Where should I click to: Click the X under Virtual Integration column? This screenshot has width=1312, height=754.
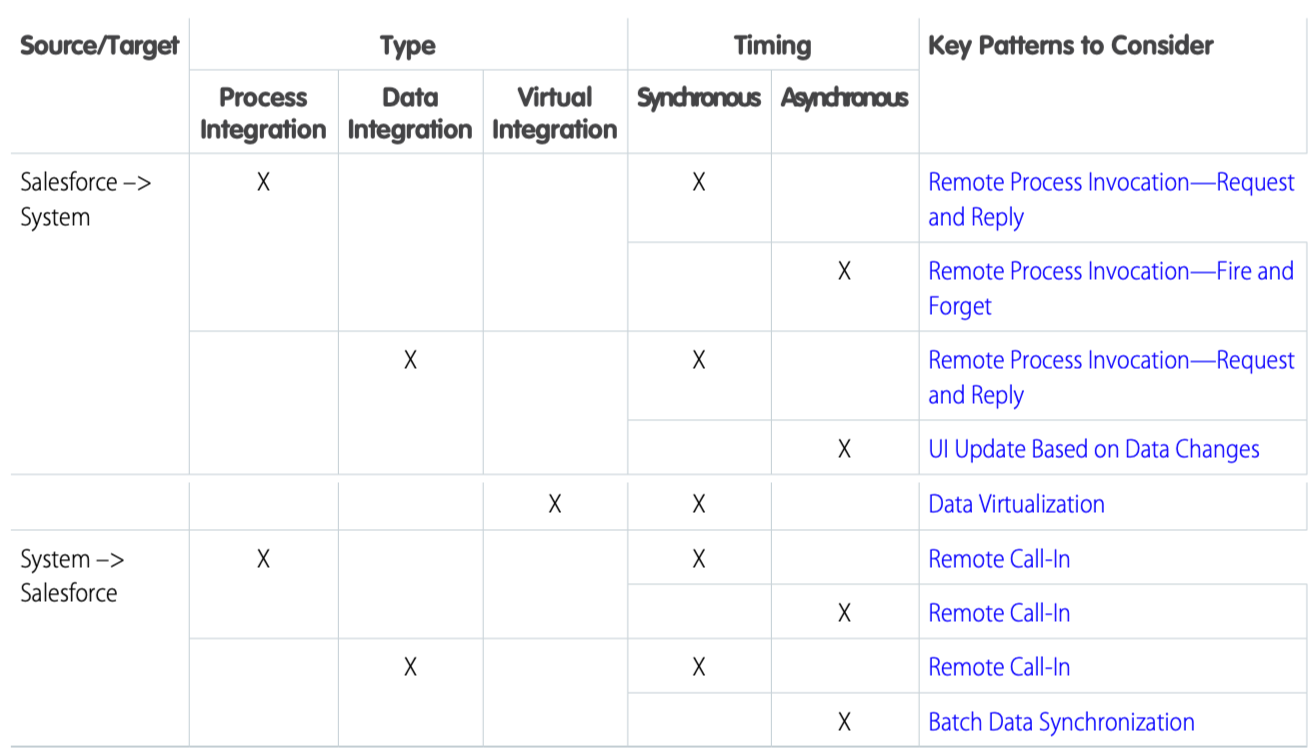coord(555,504)
